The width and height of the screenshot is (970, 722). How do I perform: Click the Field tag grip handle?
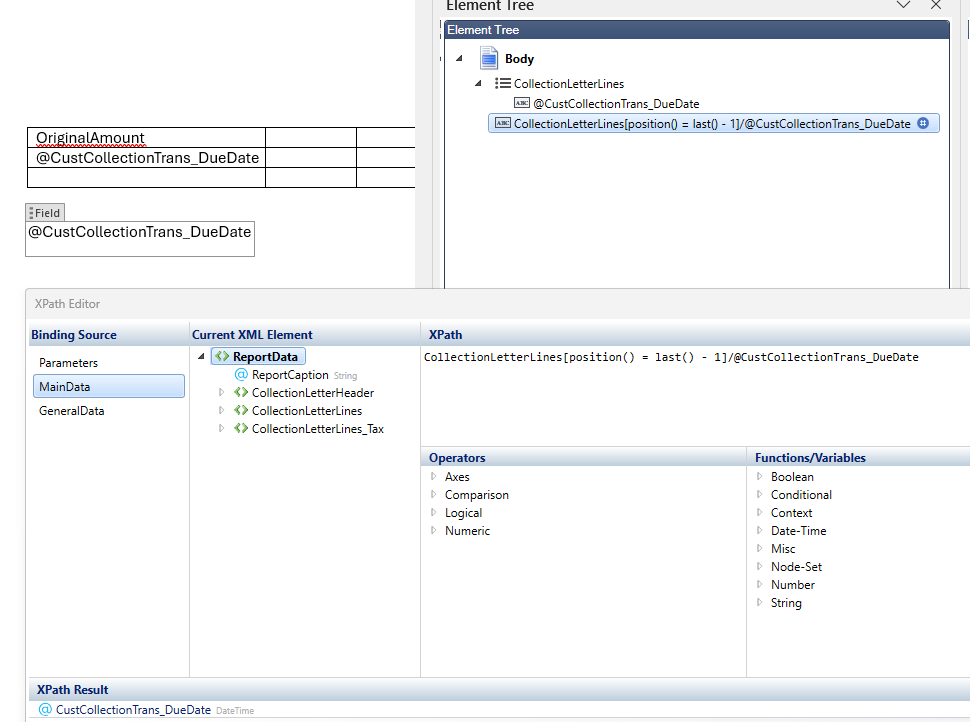pyautogui.click(x=31, y=213)
